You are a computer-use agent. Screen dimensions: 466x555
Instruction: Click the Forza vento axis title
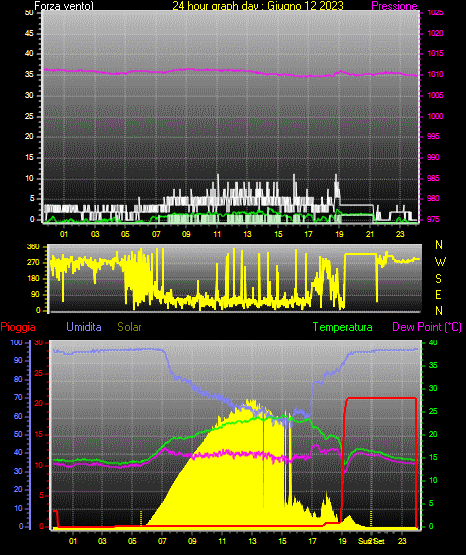pyautogui.click(x=64, y=6)
